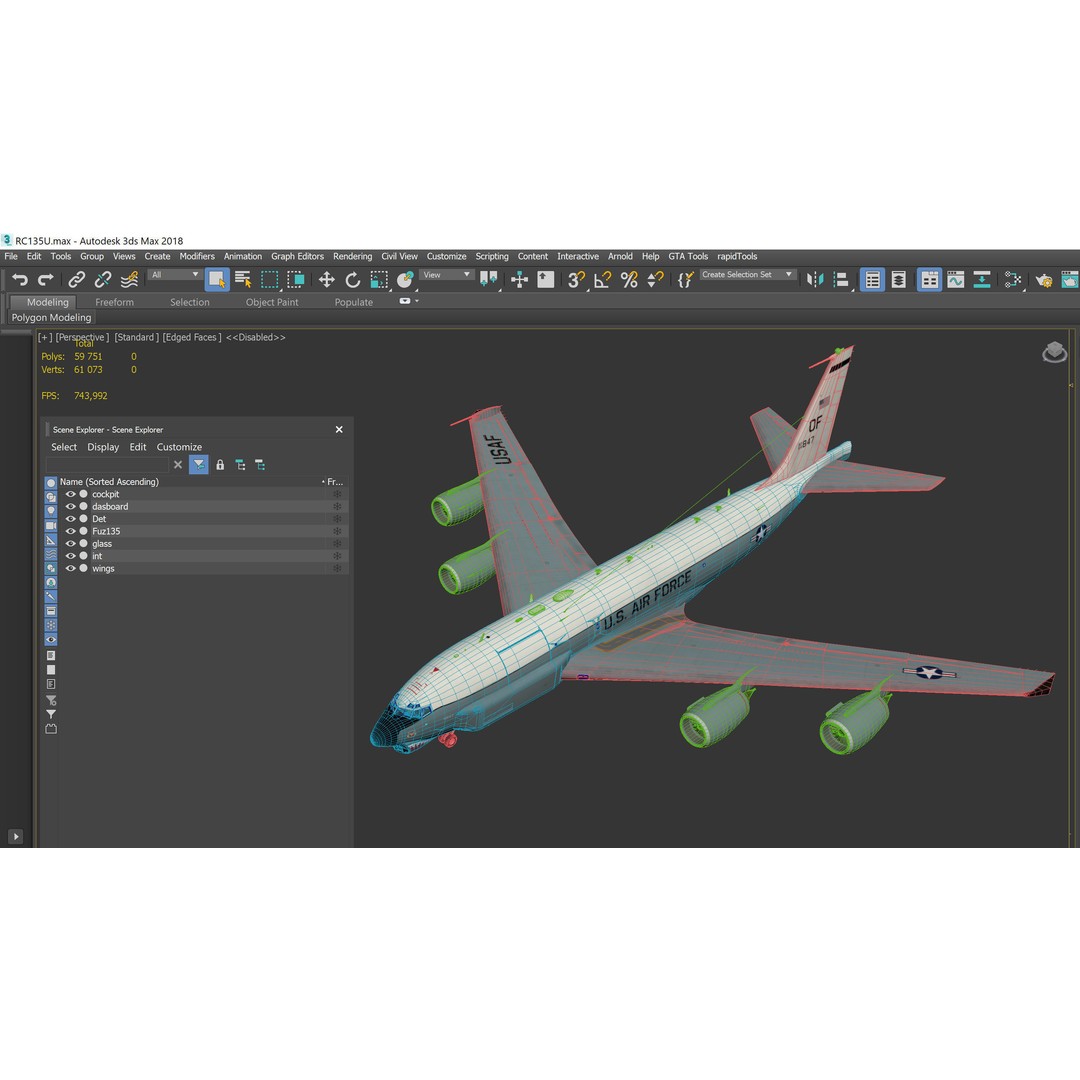Open the Edged Faces viewport menu

pos(191,338)
